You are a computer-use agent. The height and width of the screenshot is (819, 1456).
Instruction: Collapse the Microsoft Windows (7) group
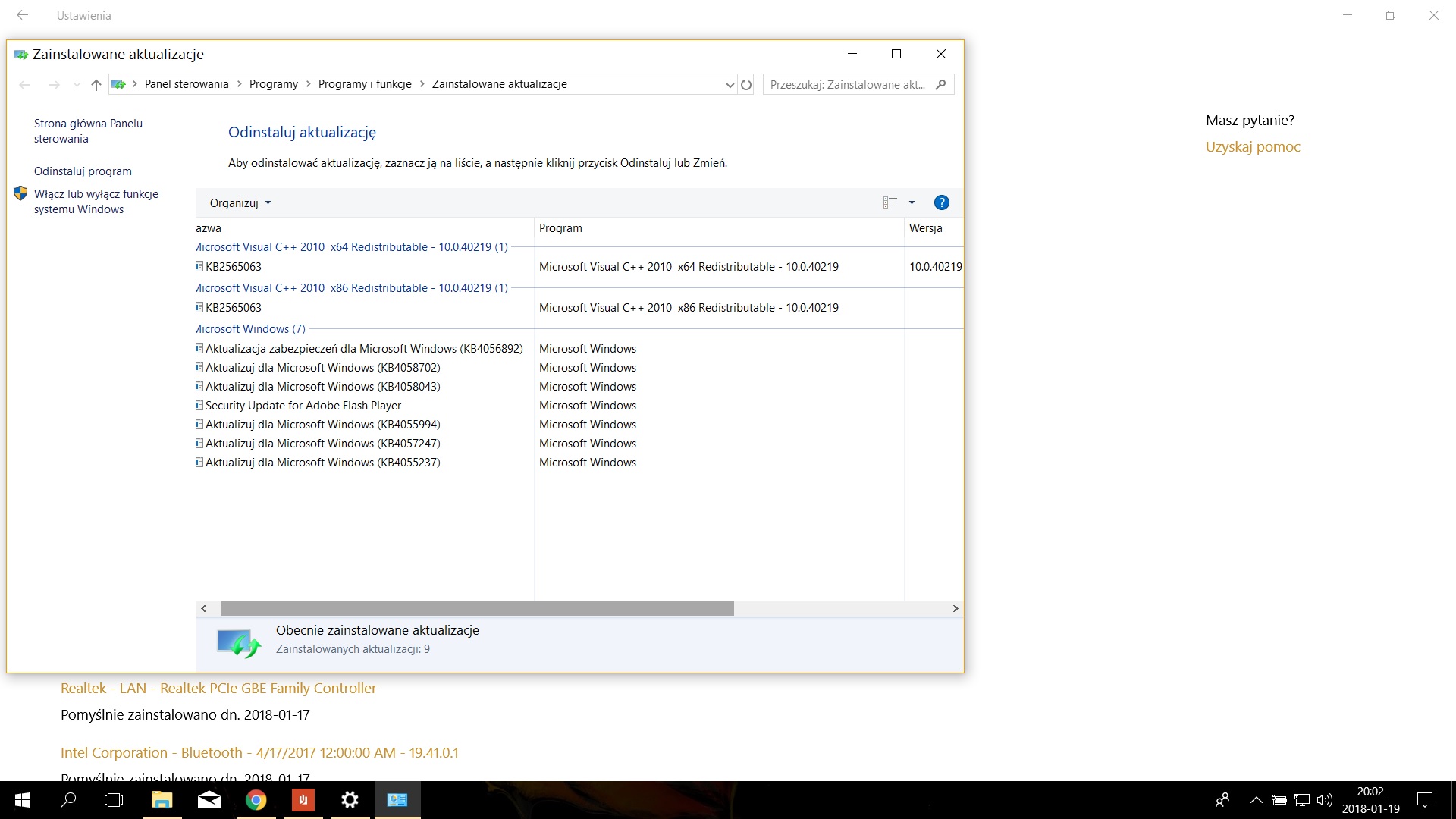[251, 329]
